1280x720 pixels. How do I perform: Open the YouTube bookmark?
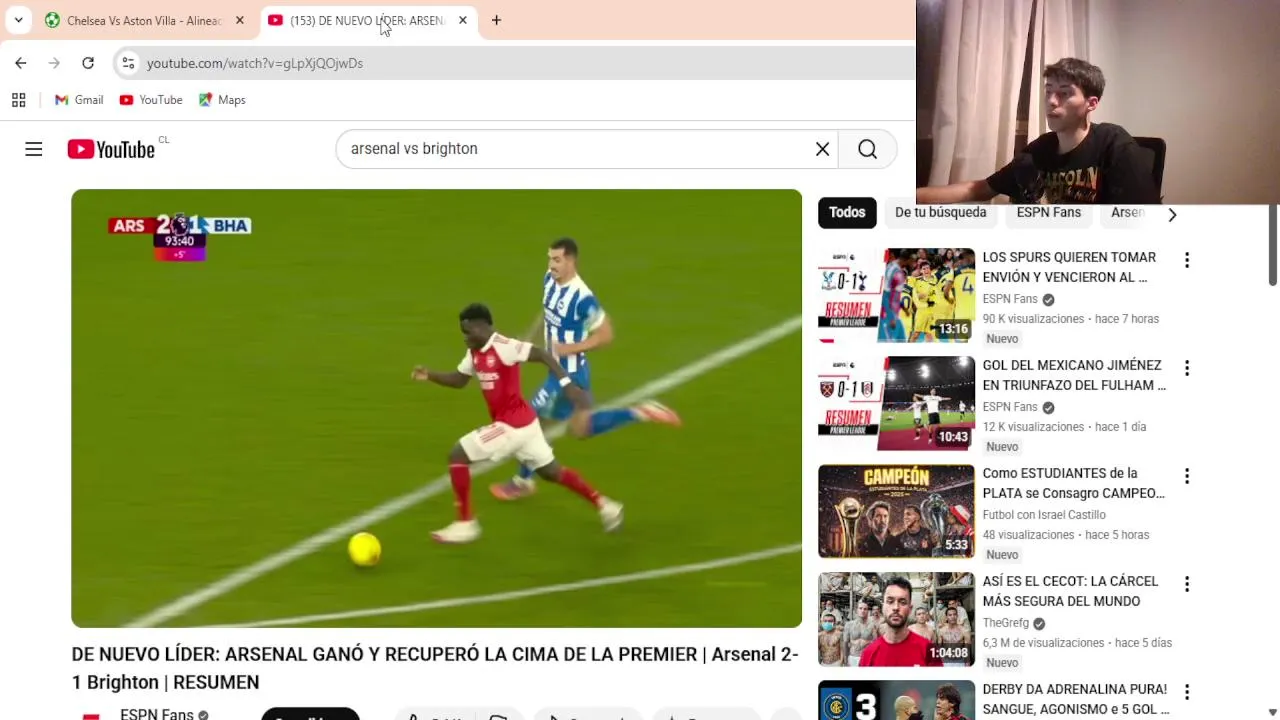pyautogui.click(x=151, y=100)
